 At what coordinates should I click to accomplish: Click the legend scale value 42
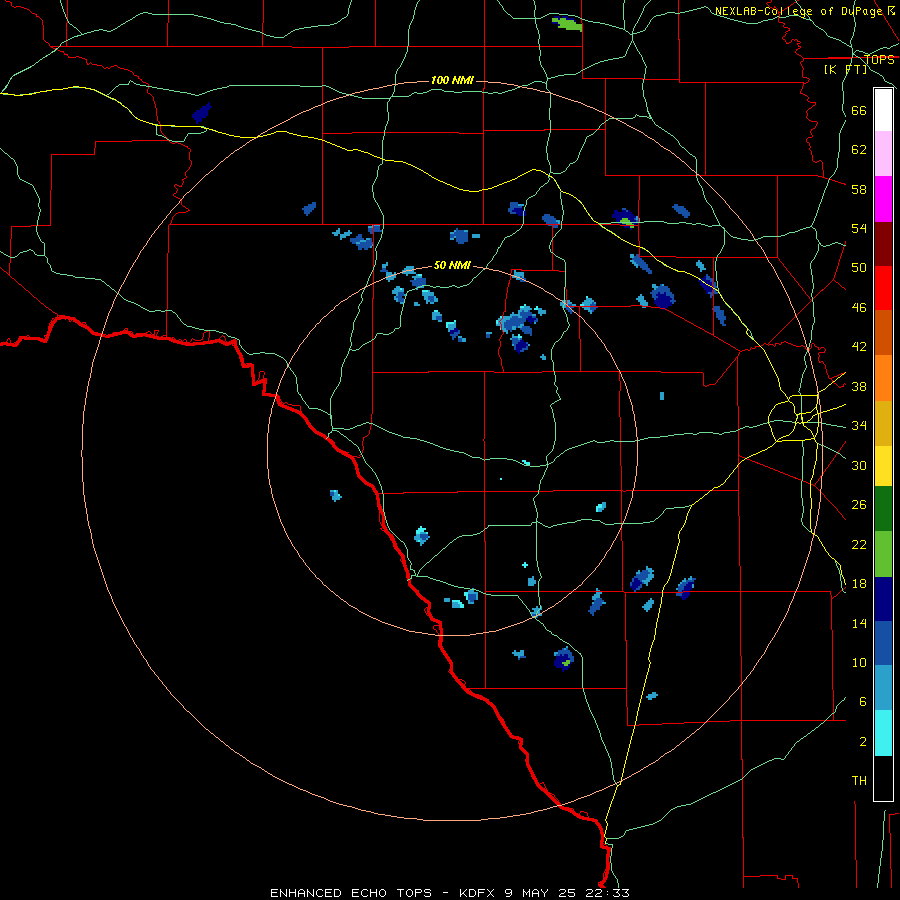click(859, 347)
